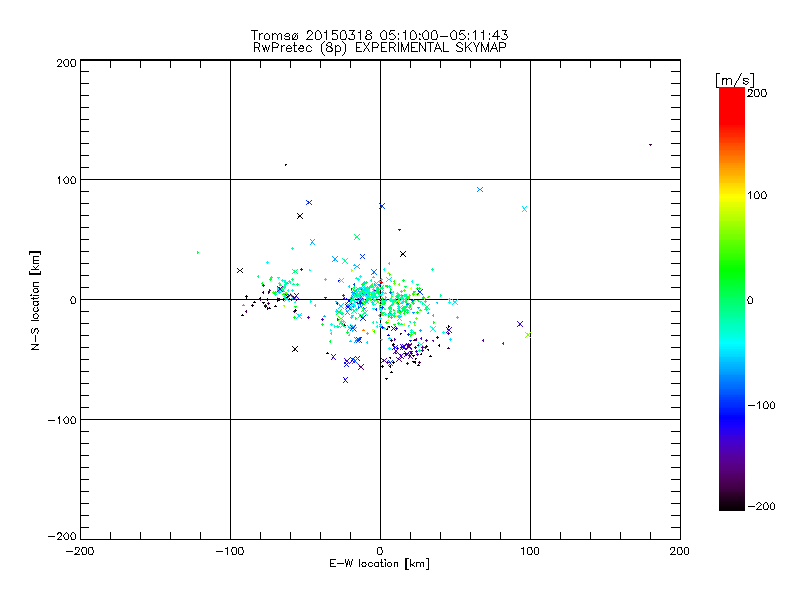This screenshot has width=800, height=600.
Task: Click the plot origin where zero gridlines cross
Action: click(x=380, y=299)
